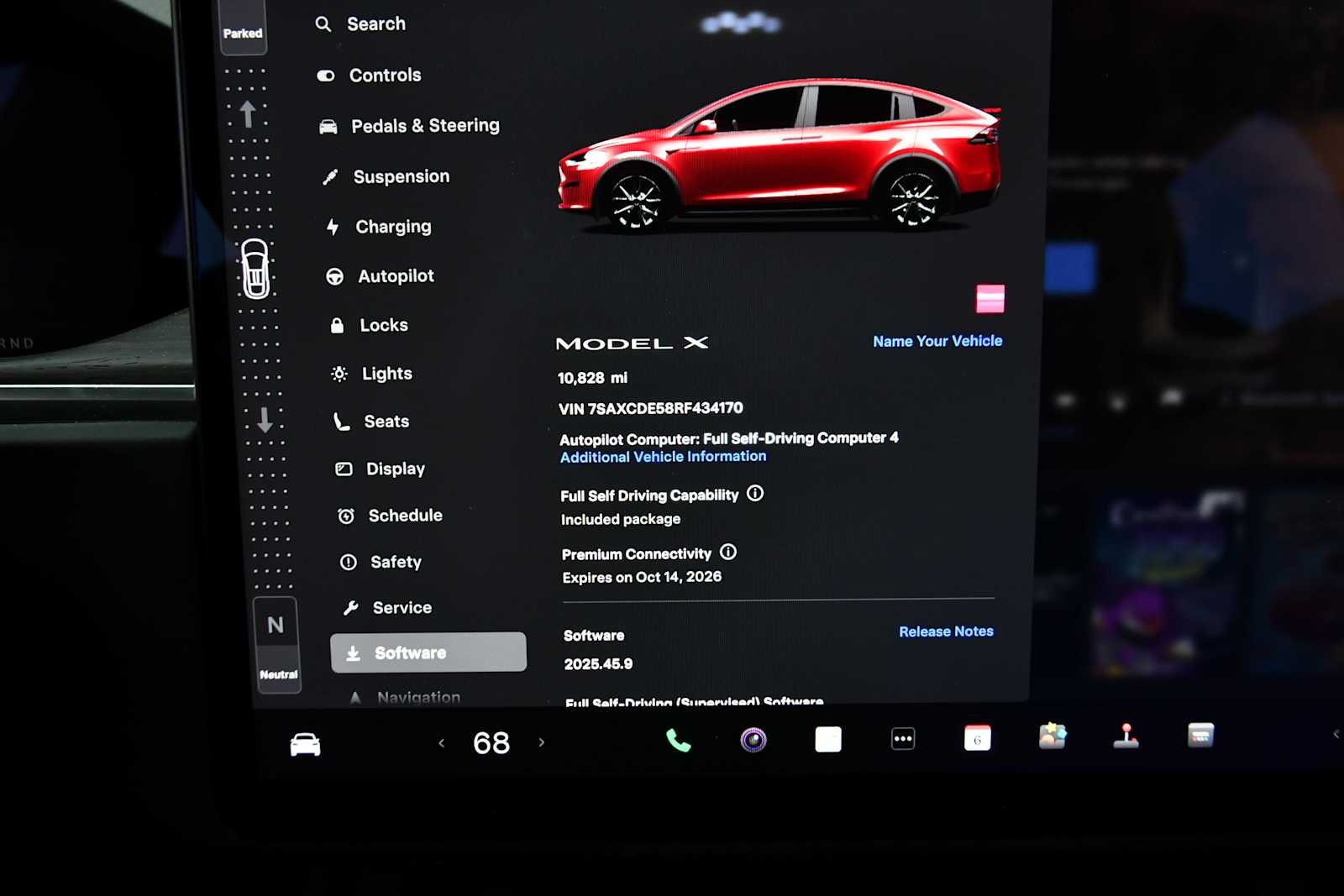Tap the Lights sun icon
The width and height of the screenshot is (1344, 896).
[x=339, y=374]
